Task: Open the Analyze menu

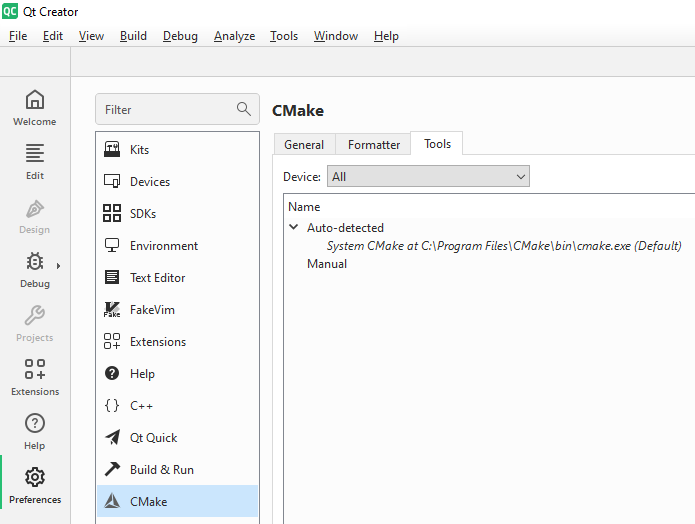Action: click(x=234, y=36)
